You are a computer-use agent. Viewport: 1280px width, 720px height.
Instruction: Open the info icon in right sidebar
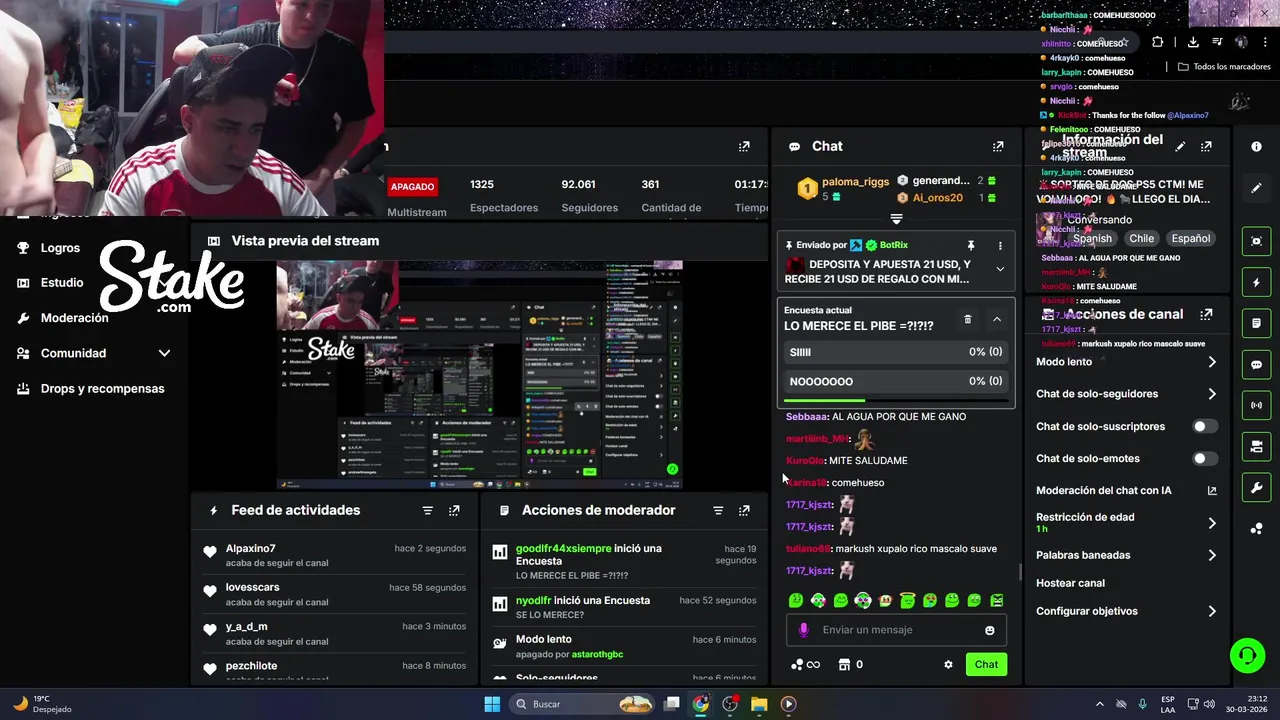click(1257, 146)
